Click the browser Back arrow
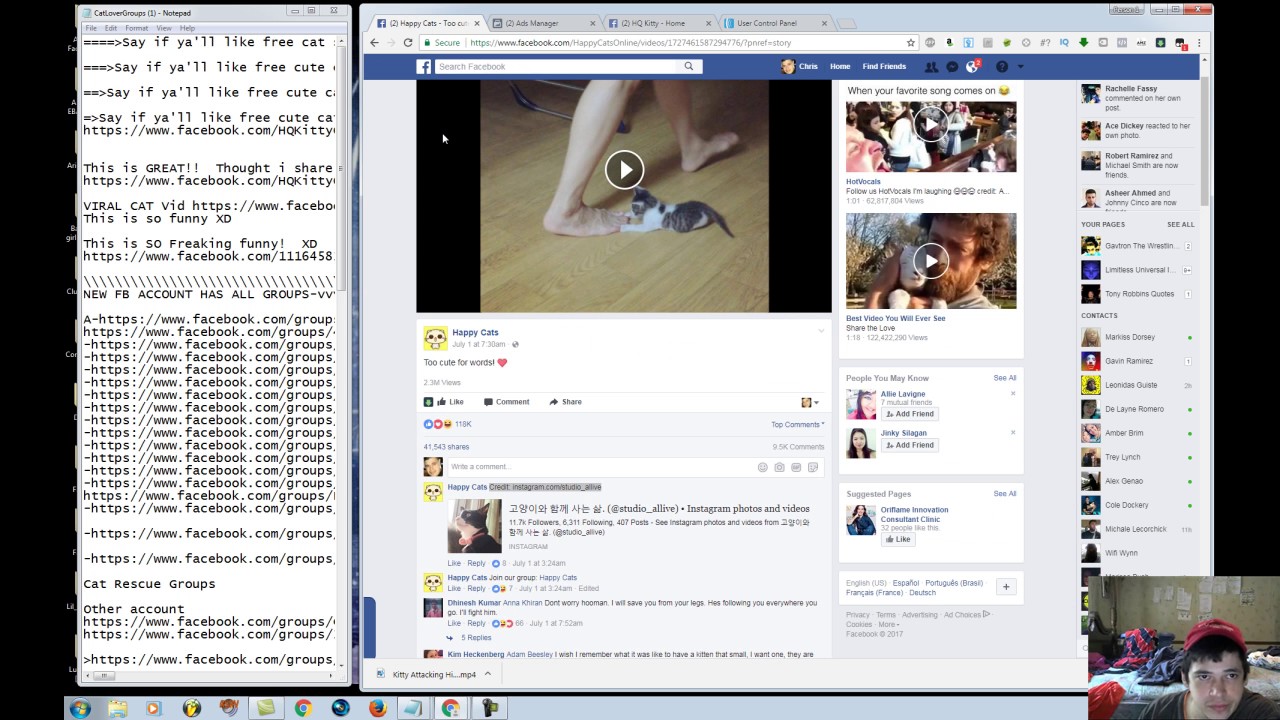Viewport: 1280px width, 720px height. pos(374,43)
